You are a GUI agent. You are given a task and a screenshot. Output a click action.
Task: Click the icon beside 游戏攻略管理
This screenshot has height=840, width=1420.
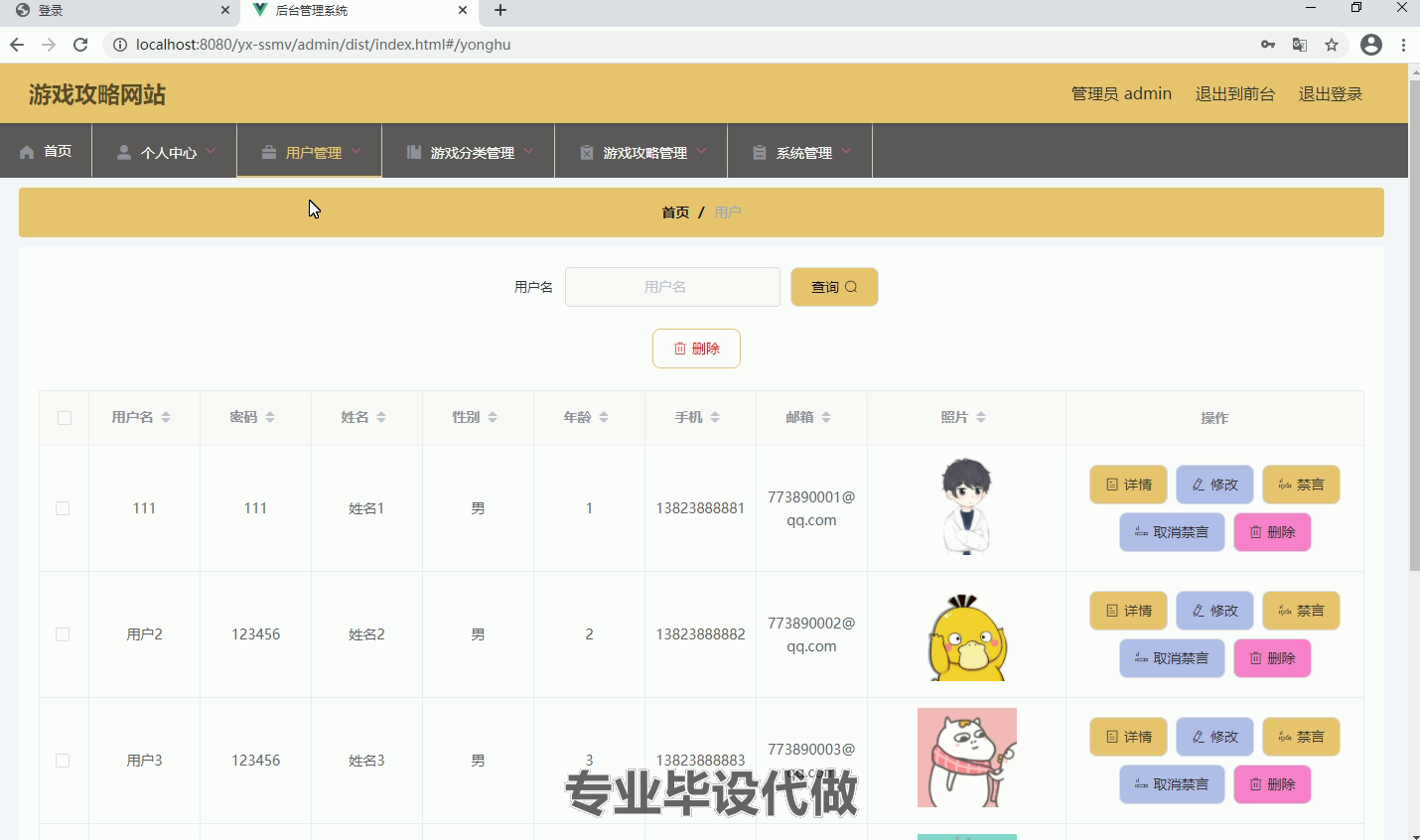[x=587, y=152]
